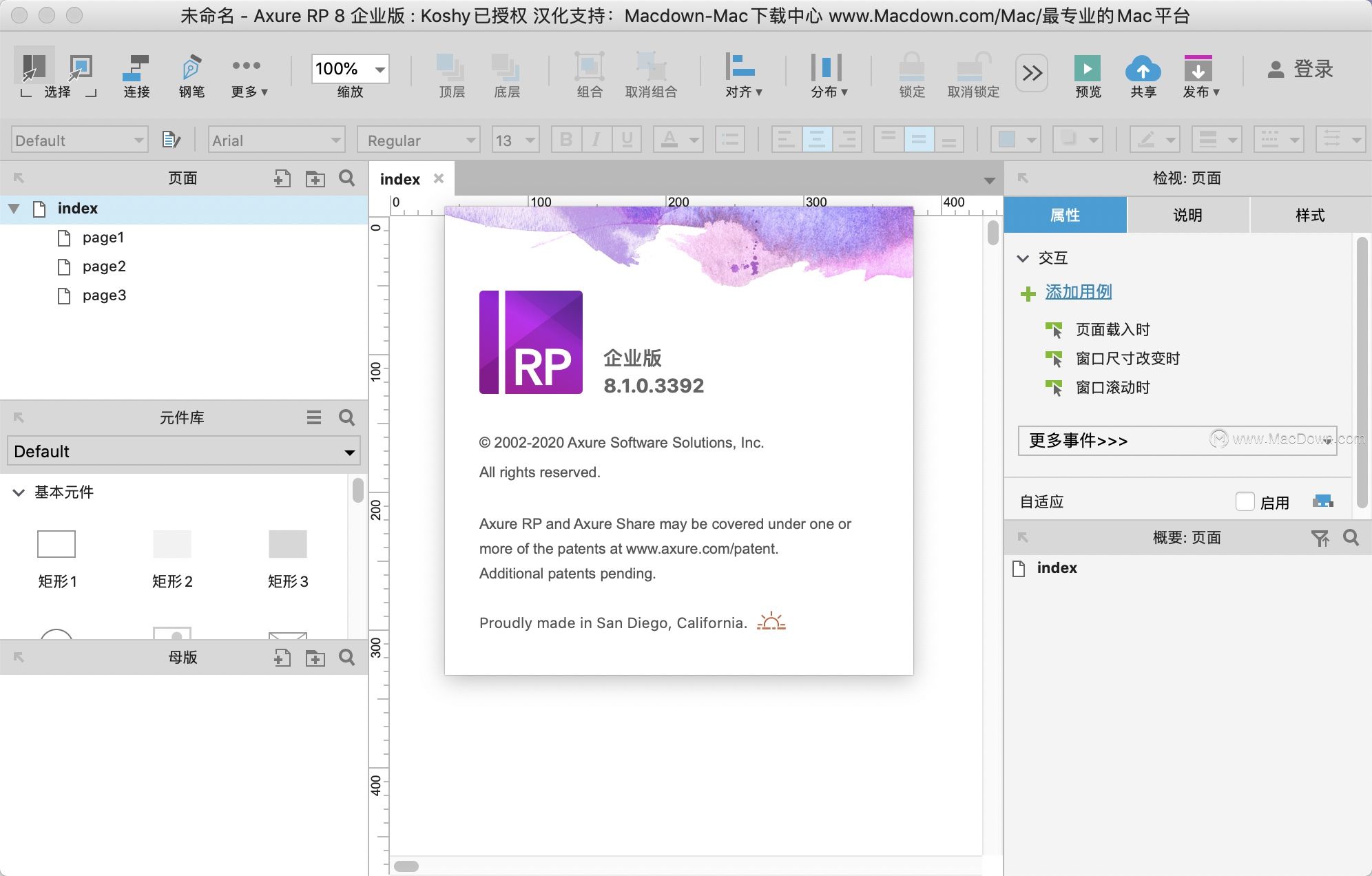Screen dimensions: 1372x876
Task: Close the index canvas tab
Action: [x=439, y=178]
